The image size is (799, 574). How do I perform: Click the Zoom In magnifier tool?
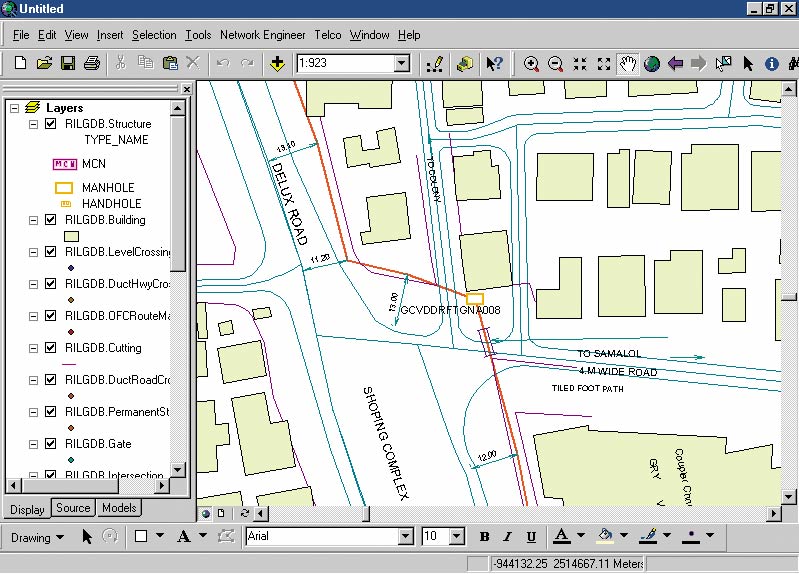(532, 64)
